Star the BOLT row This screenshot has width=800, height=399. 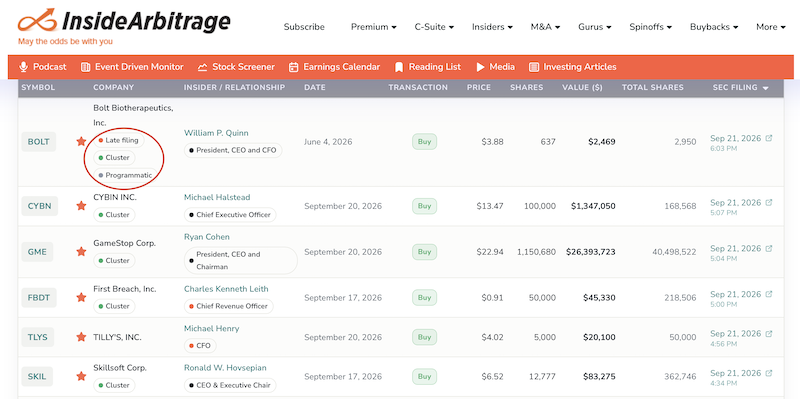pyautogui.click(x=81, y=141)
